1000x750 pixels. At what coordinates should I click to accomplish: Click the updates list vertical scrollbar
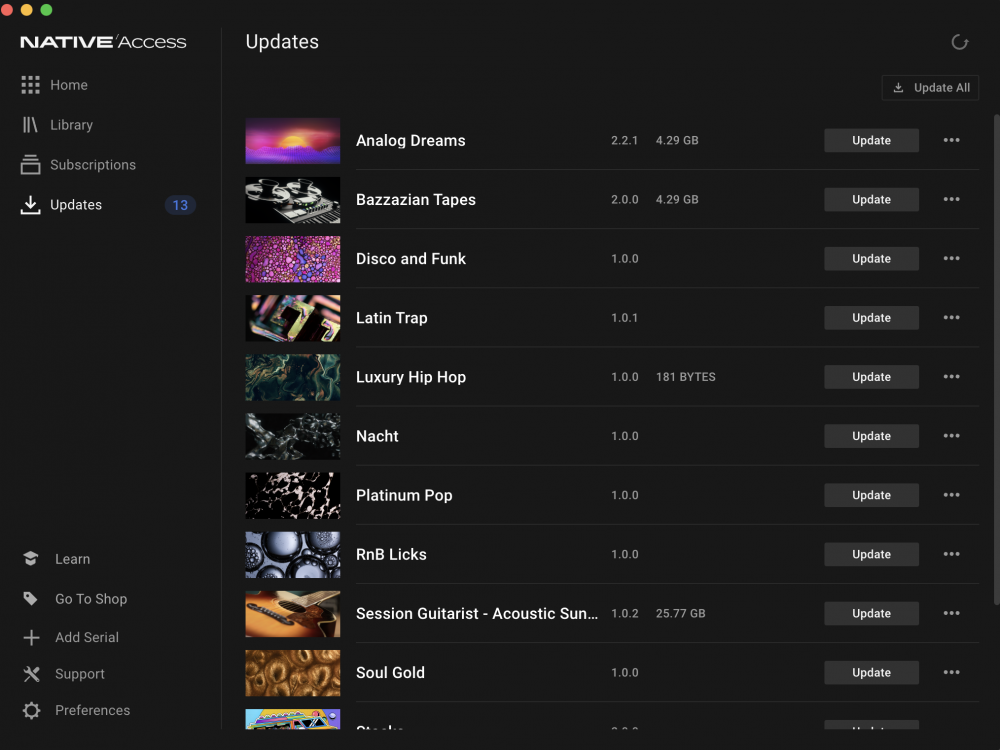click(x=996, y=360)
